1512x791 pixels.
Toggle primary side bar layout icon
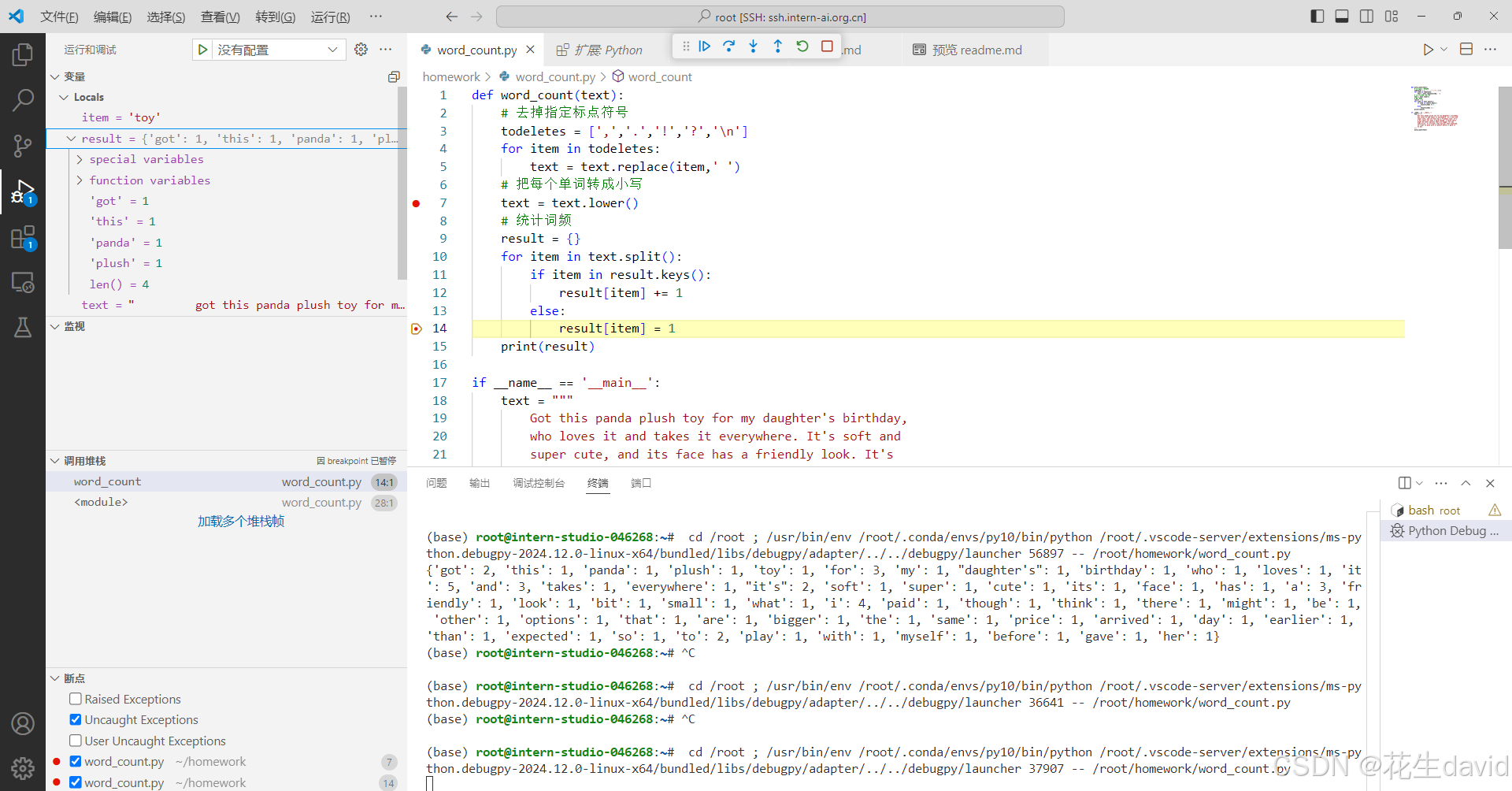1317,17
